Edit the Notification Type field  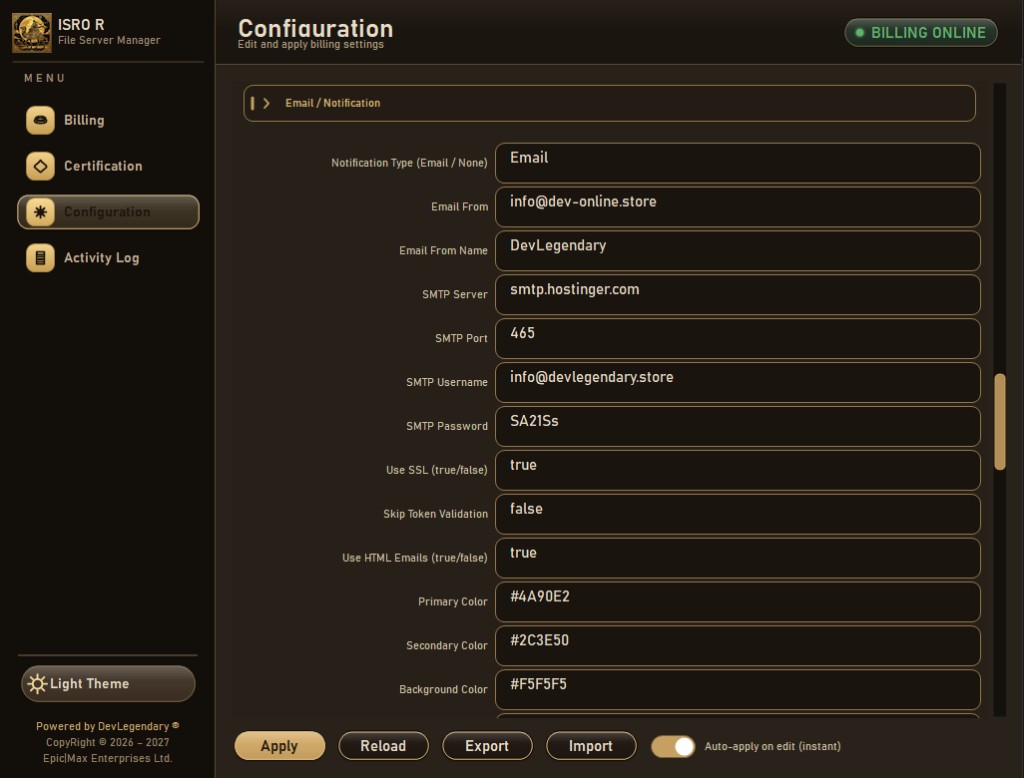pos(738,163)
